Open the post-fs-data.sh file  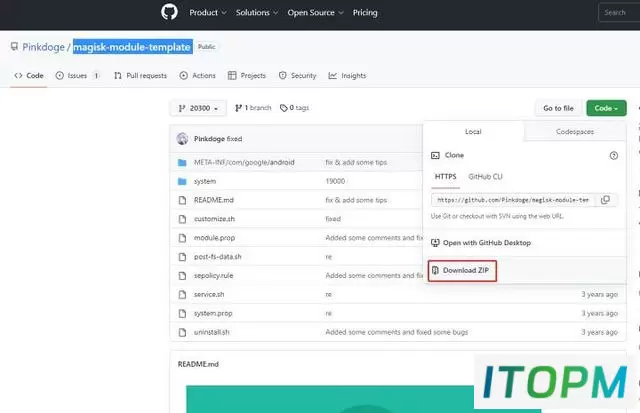coord(218,257)
